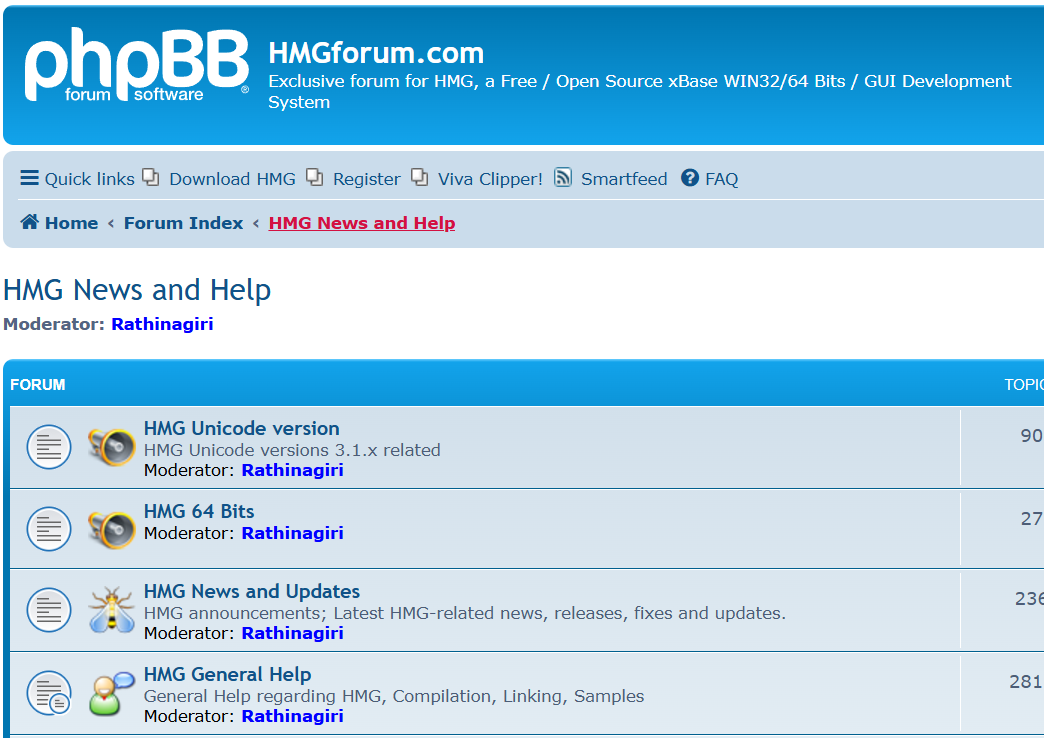Click the user chat icon for HMG General Help
The image size is (1044, 738).
111,693
